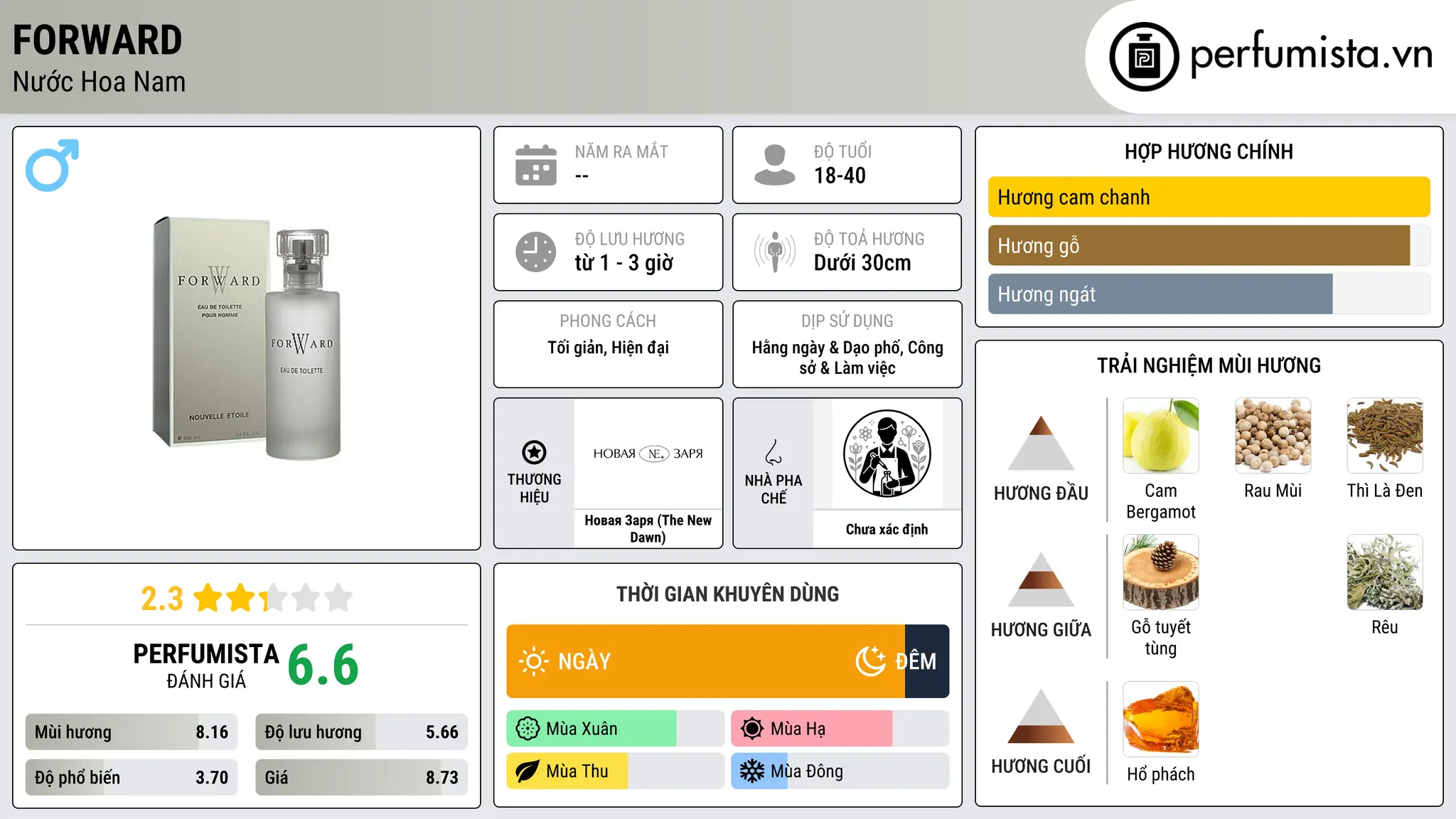The image size is (1456, 819).
Task: Click the Hương đầu pyramid icon
Action: [1041, 443]
